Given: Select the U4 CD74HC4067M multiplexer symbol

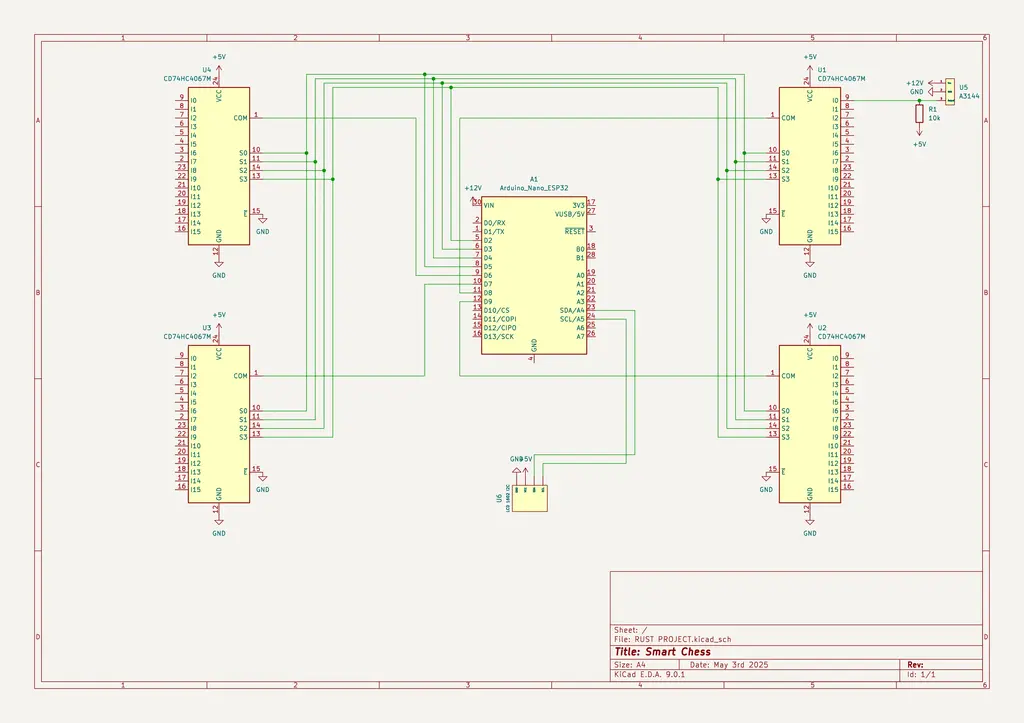Looking at the screenshot, I should 219,166.
